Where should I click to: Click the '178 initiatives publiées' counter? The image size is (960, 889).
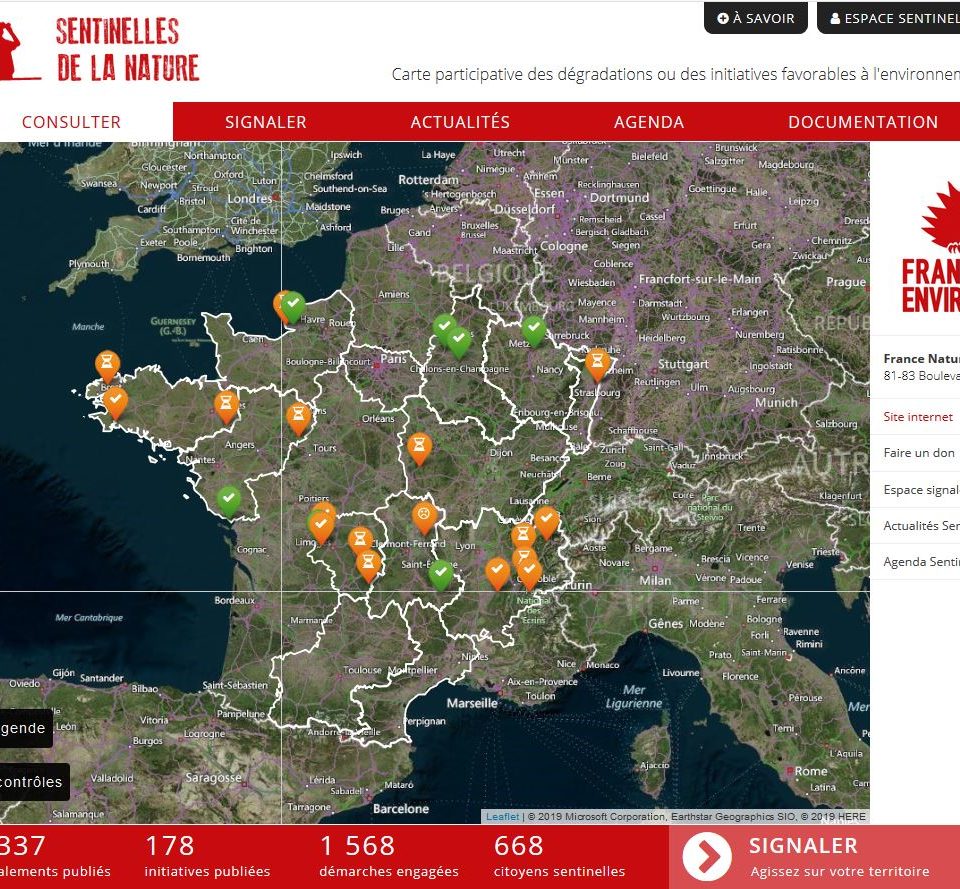tap(207, 856)
